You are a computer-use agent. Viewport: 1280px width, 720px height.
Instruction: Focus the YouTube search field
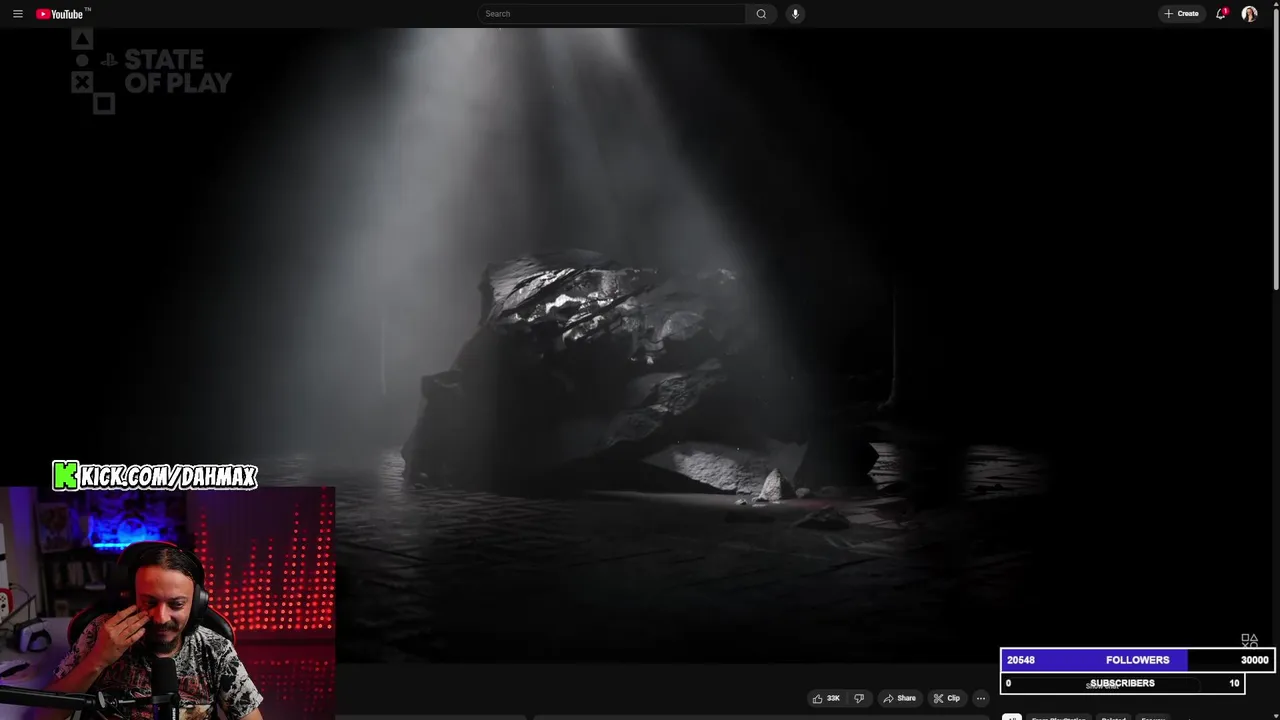pos(611,14)
